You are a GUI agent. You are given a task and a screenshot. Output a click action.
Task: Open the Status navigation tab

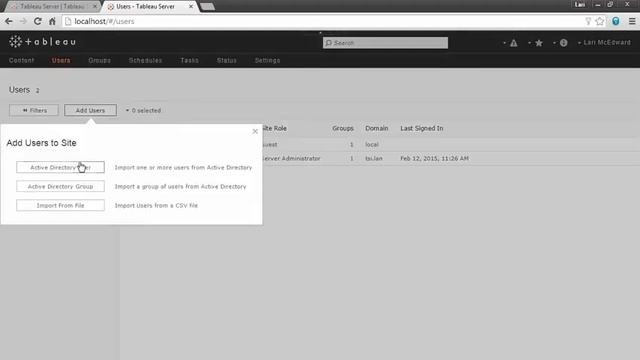(x=227, y=60)
